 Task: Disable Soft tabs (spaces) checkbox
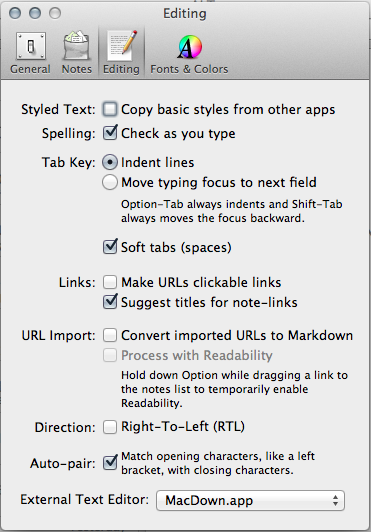point(110,247)
